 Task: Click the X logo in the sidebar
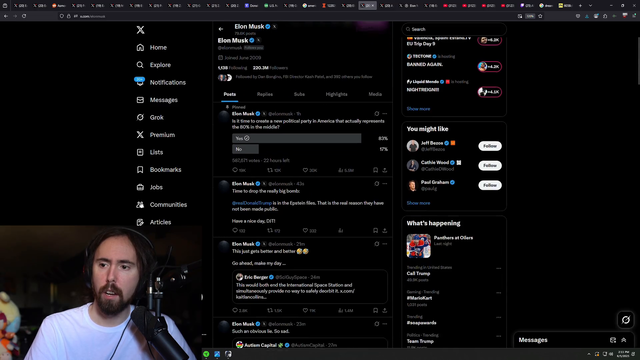tap(140, 30)
